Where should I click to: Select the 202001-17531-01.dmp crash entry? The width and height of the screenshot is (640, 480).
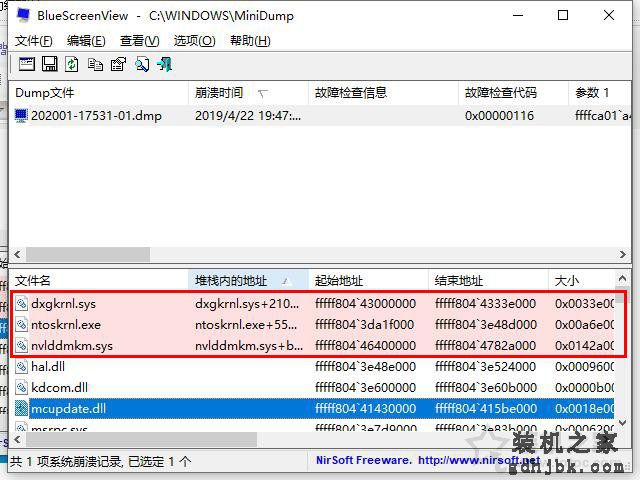pos(320,116)
